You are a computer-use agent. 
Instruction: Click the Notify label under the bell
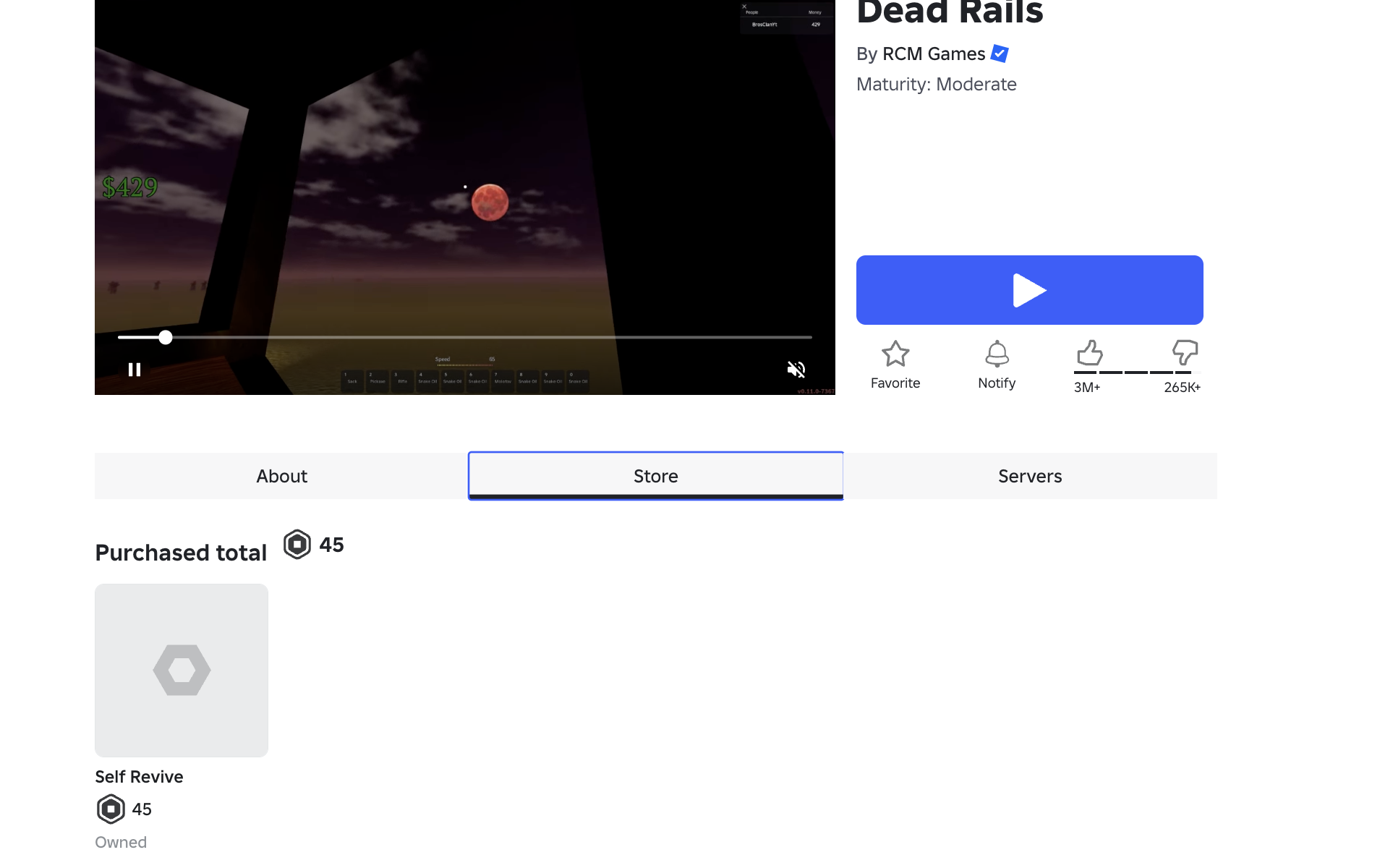point(997,383)
